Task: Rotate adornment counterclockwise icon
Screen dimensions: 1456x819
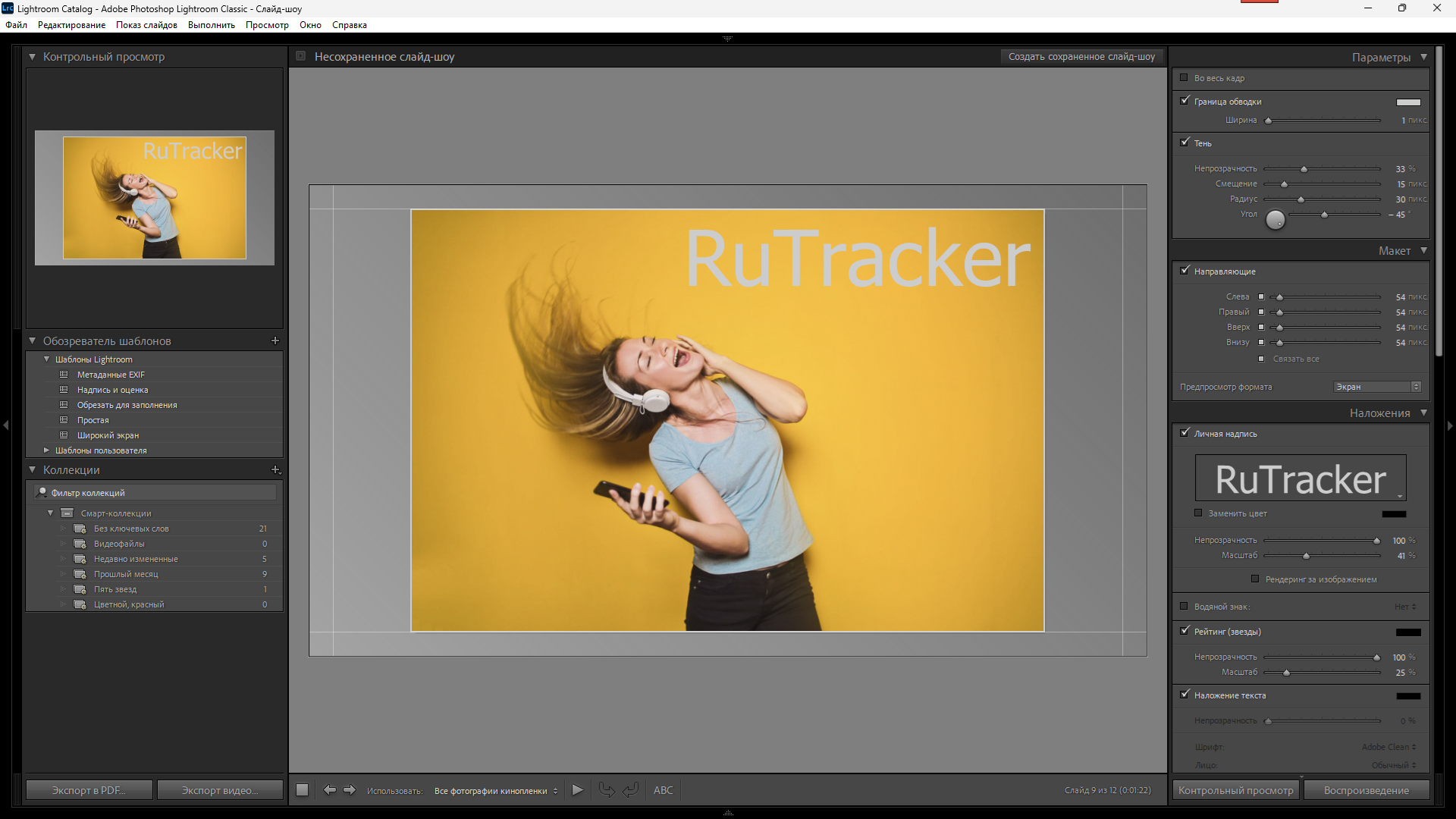Action: 607,790
